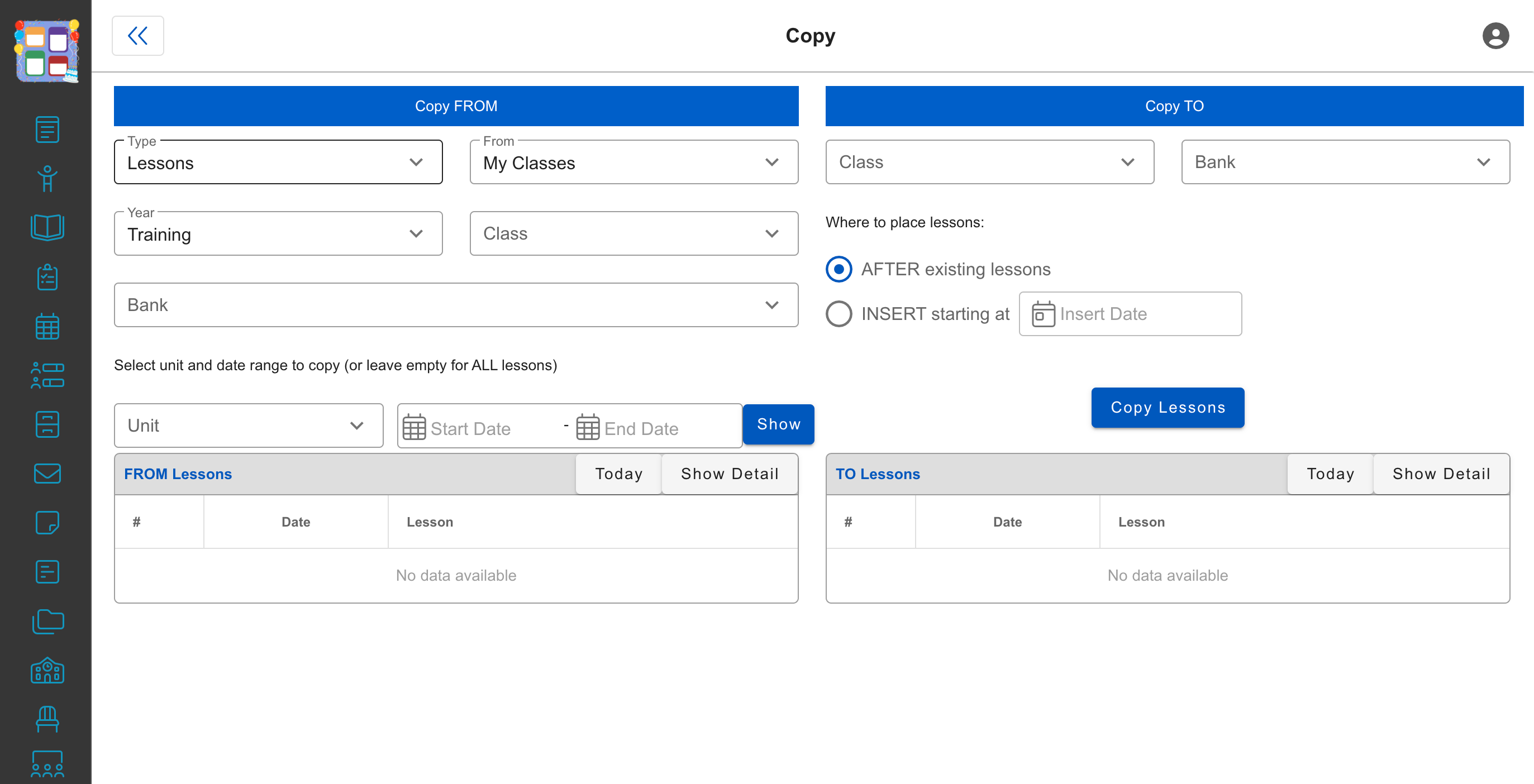This screenshot has height=784, width=1534.
Task: Open the lesson plans document icon in sidebar
Action: tap(47, 129)
